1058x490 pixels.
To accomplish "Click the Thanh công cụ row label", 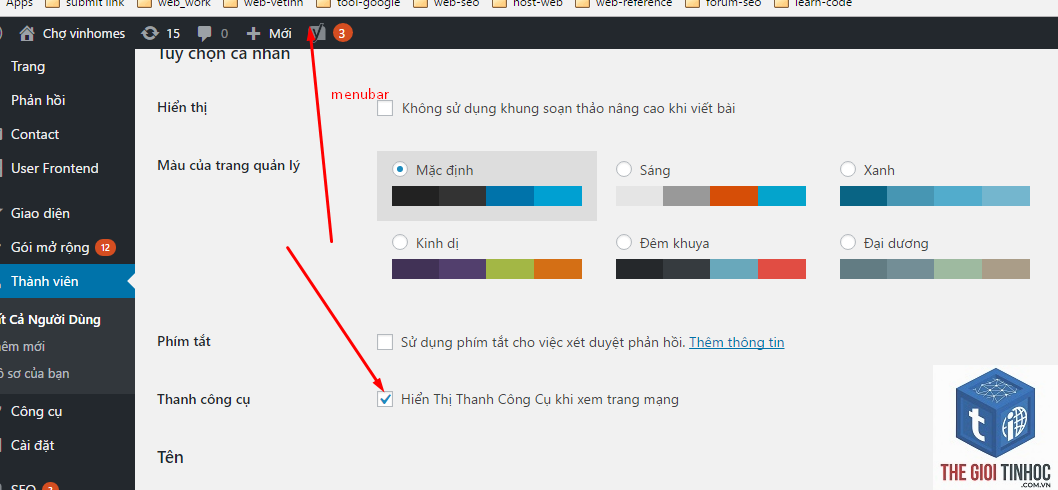I will click(203, 400).
